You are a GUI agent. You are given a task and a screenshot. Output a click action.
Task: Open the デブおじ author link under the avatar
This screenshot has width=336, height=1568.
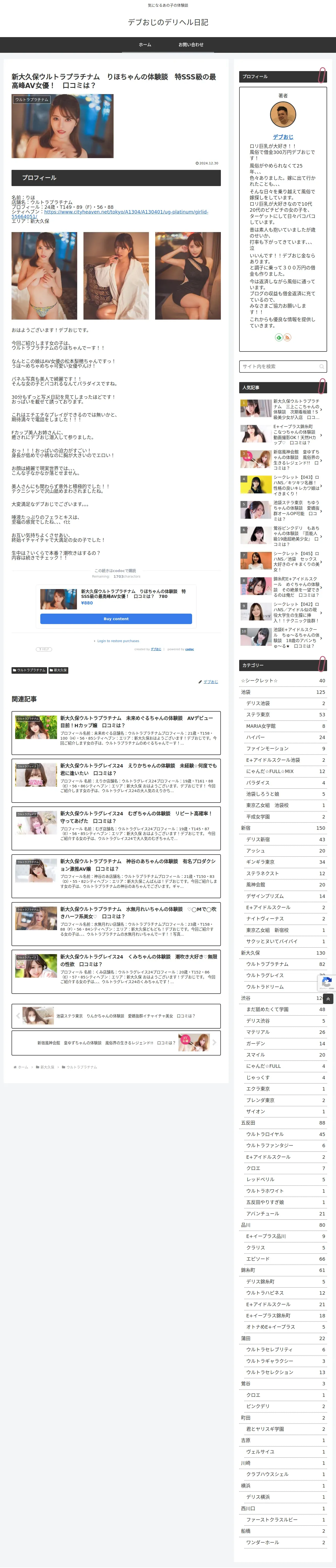[x=283, y=137]
